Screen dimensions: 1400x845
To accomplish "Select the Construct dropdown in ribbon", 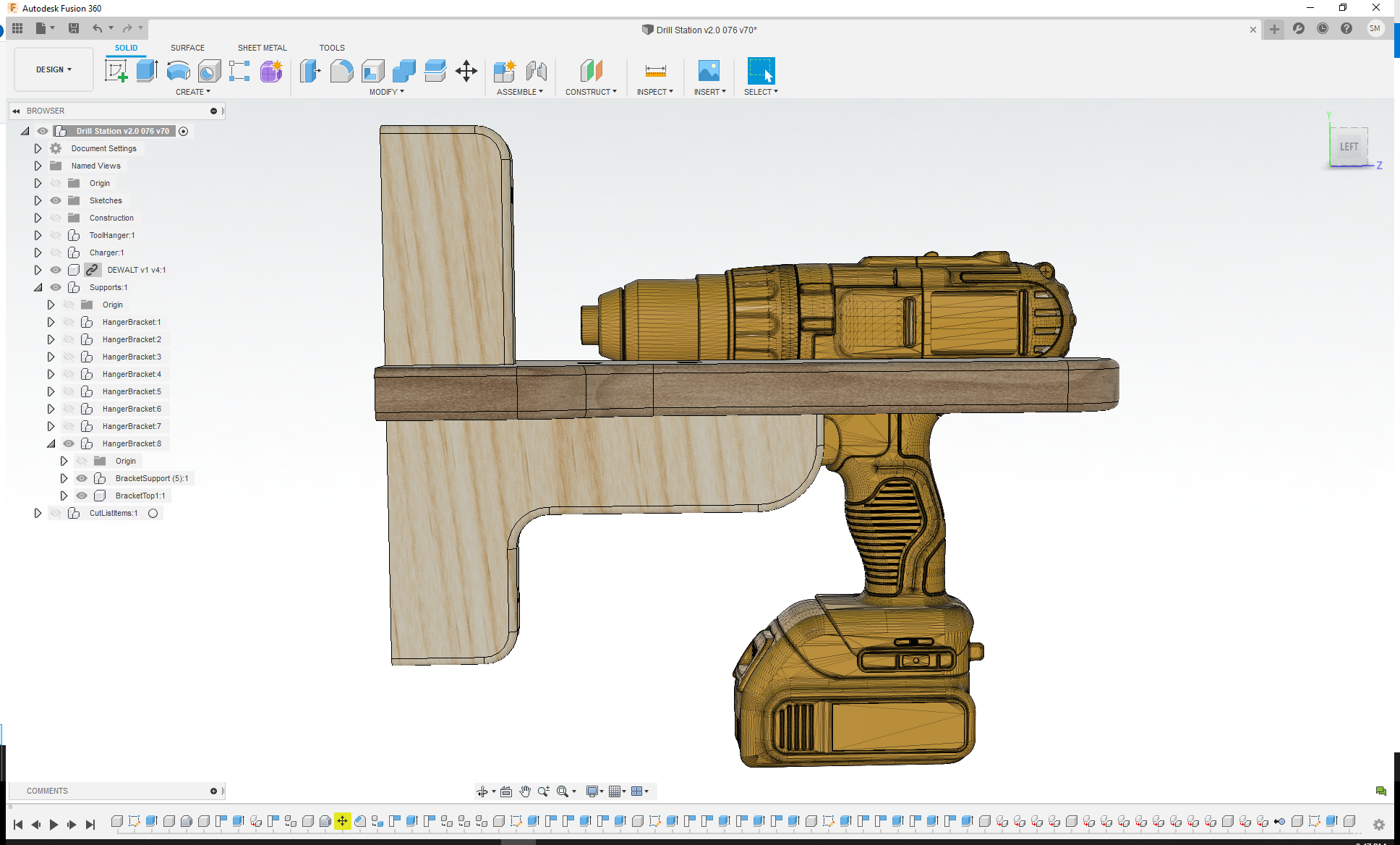I will click(591, 92).
